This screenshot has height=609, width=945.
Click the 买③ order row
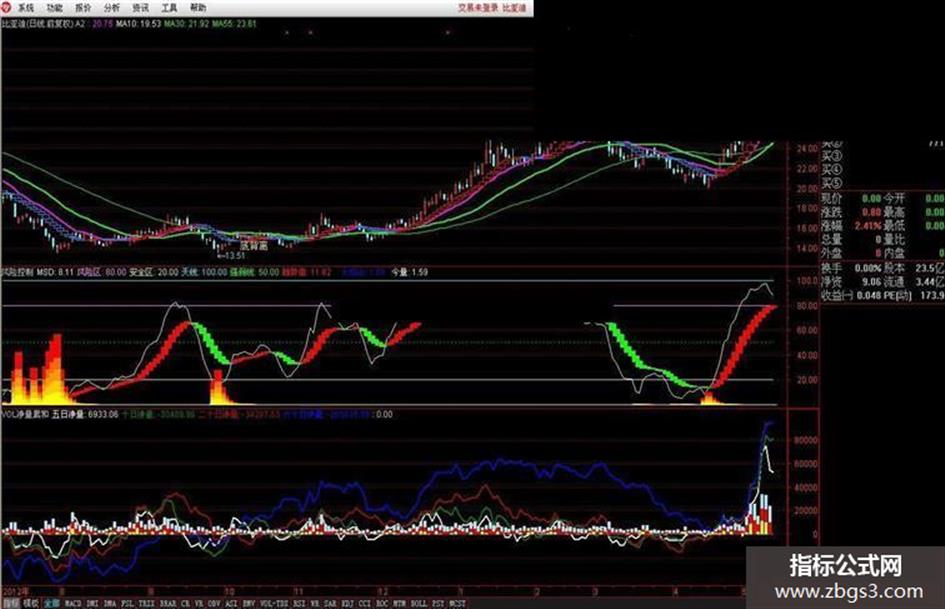coord(832,157)
